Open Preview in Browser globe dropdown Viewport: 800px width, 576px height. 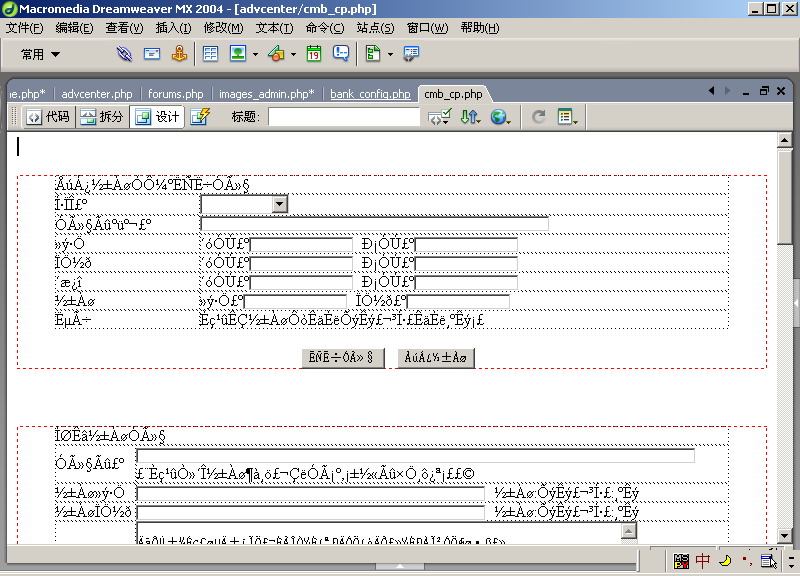click(x=501, y=117)
